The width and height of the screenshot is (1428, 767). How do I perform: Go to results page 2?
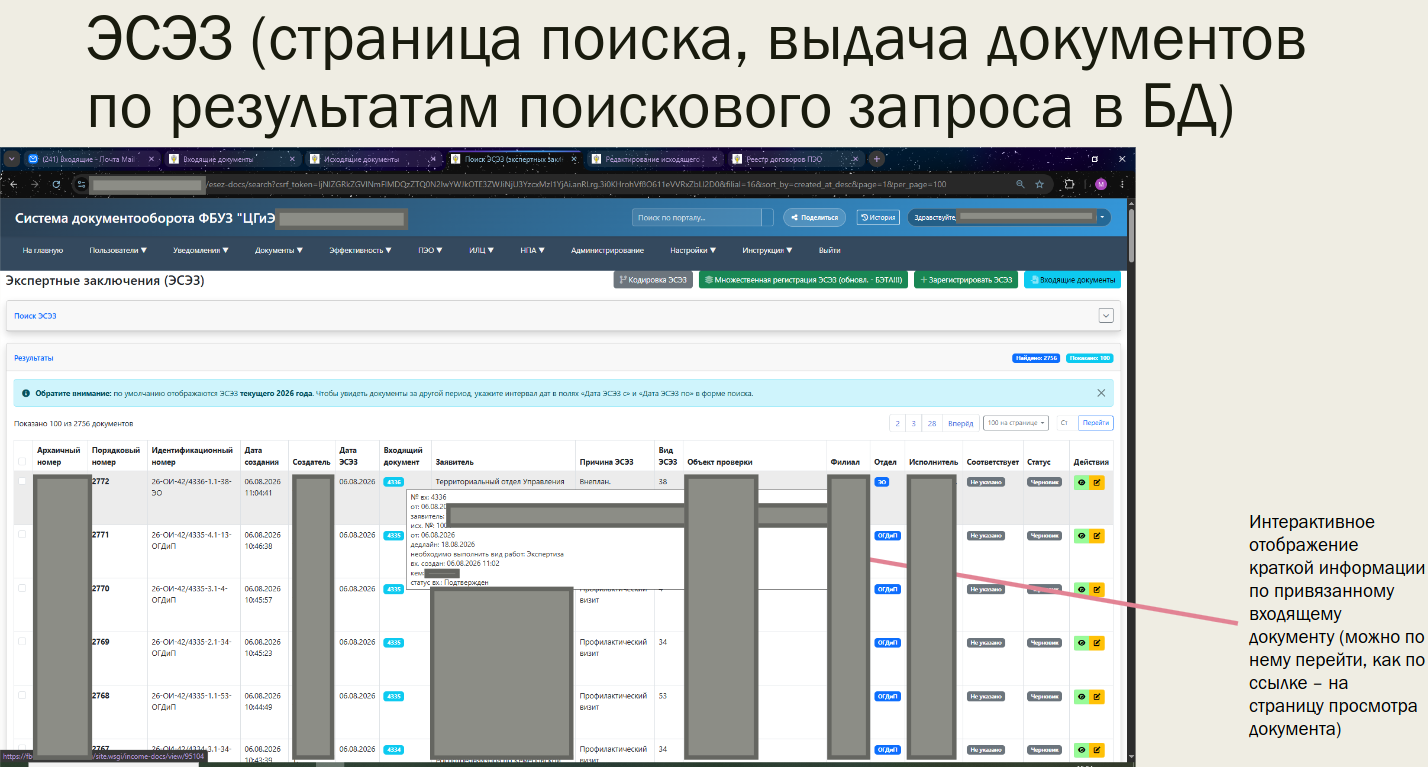click(898, 423)
